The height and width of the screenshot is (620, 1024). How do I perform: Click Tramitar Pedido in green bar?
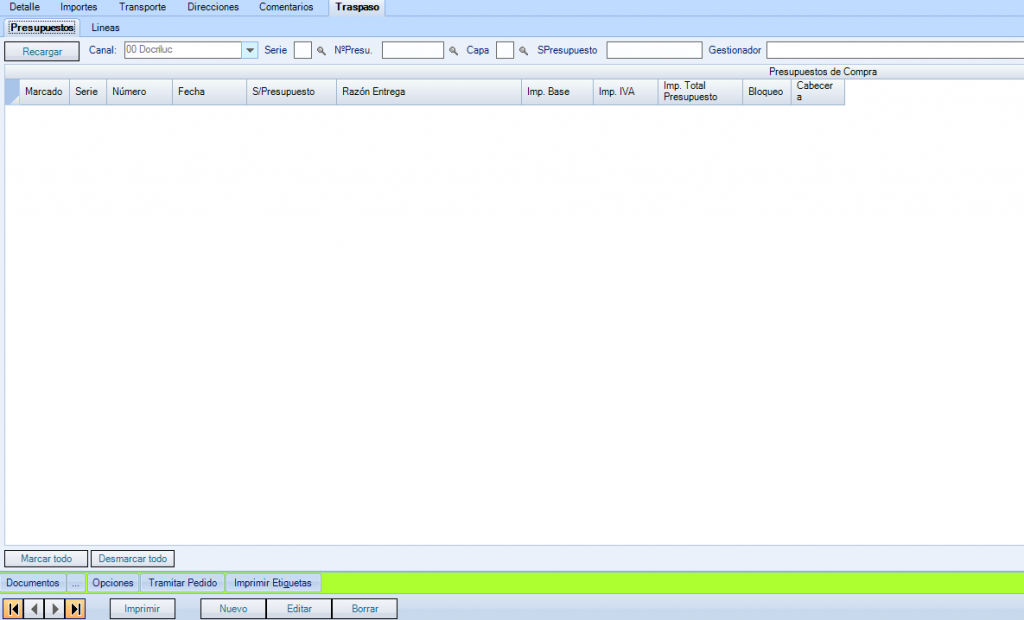pos(182,582)
